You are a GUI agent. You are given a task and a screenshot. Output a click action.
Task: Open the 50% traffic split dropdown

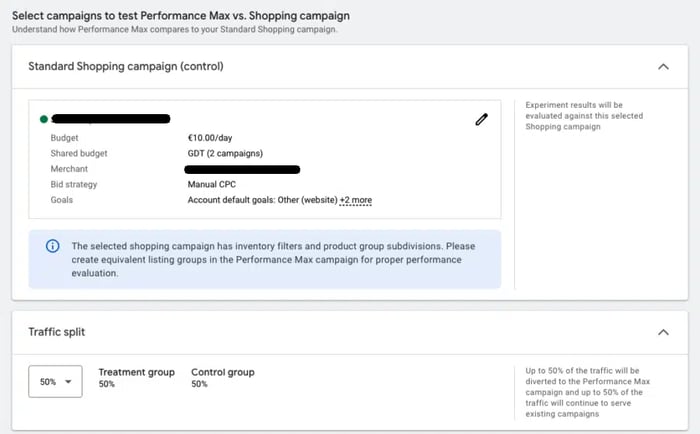[x=55, y=381]
